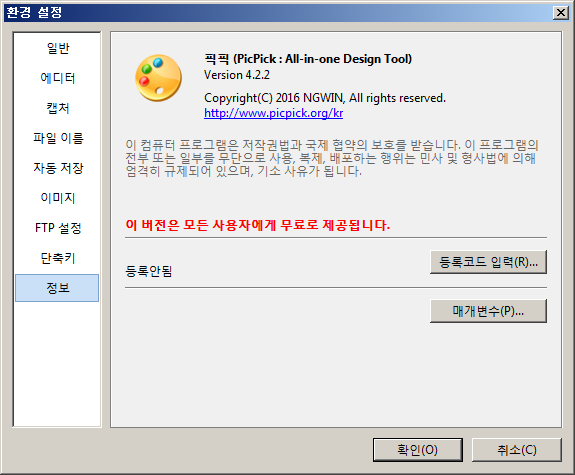Close the 환경 설정 dialog window
The width and height of the screenshot is (575, 475).
coord(561,13)
